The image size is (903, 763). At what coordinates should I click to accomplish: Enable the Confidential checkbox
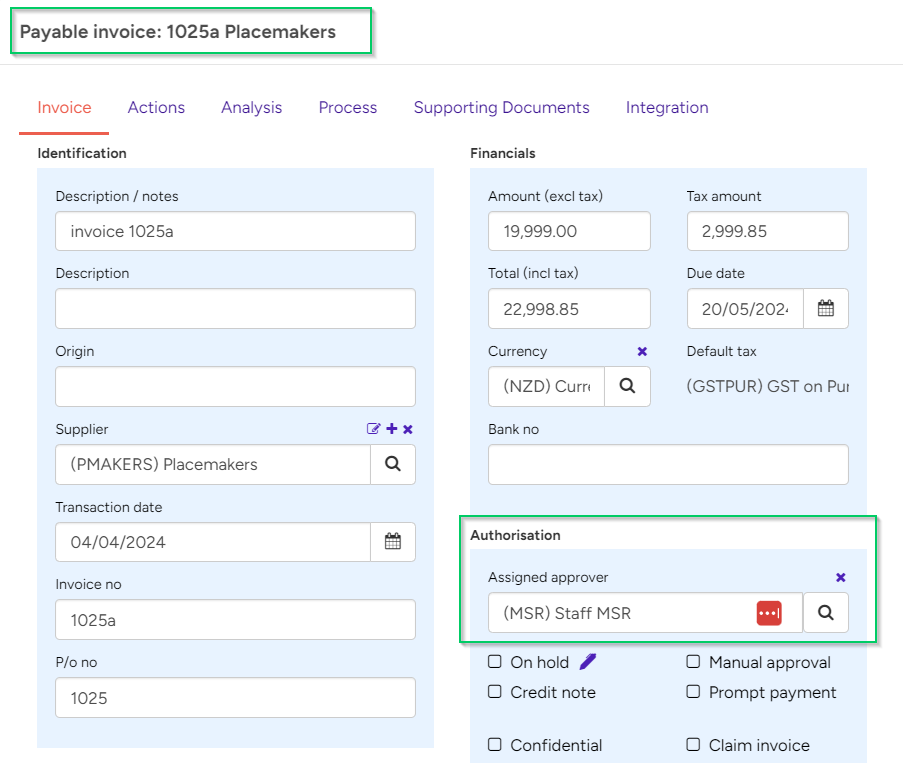pyautogui.click(x=495, y=745)
